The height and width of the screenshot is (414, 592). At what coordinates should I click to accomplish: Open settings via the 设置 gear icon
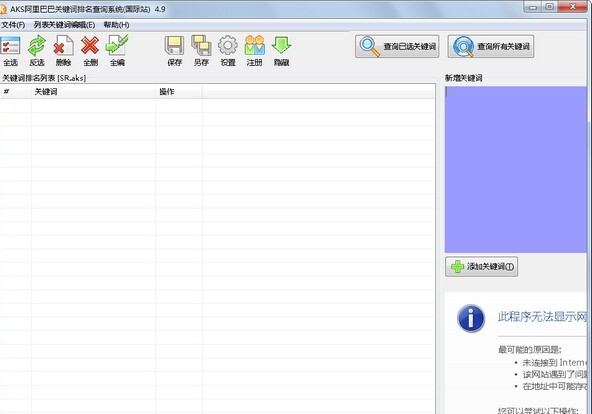228,51
